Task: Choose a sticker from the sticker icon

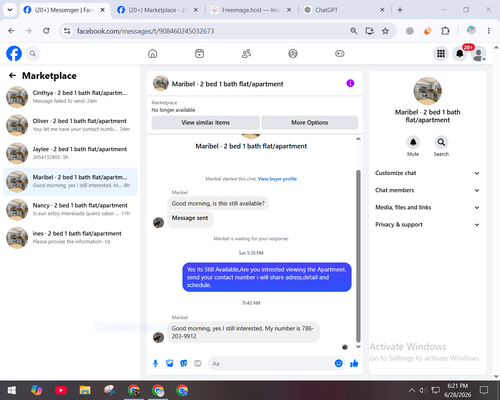Action: (x=184, y=363)
